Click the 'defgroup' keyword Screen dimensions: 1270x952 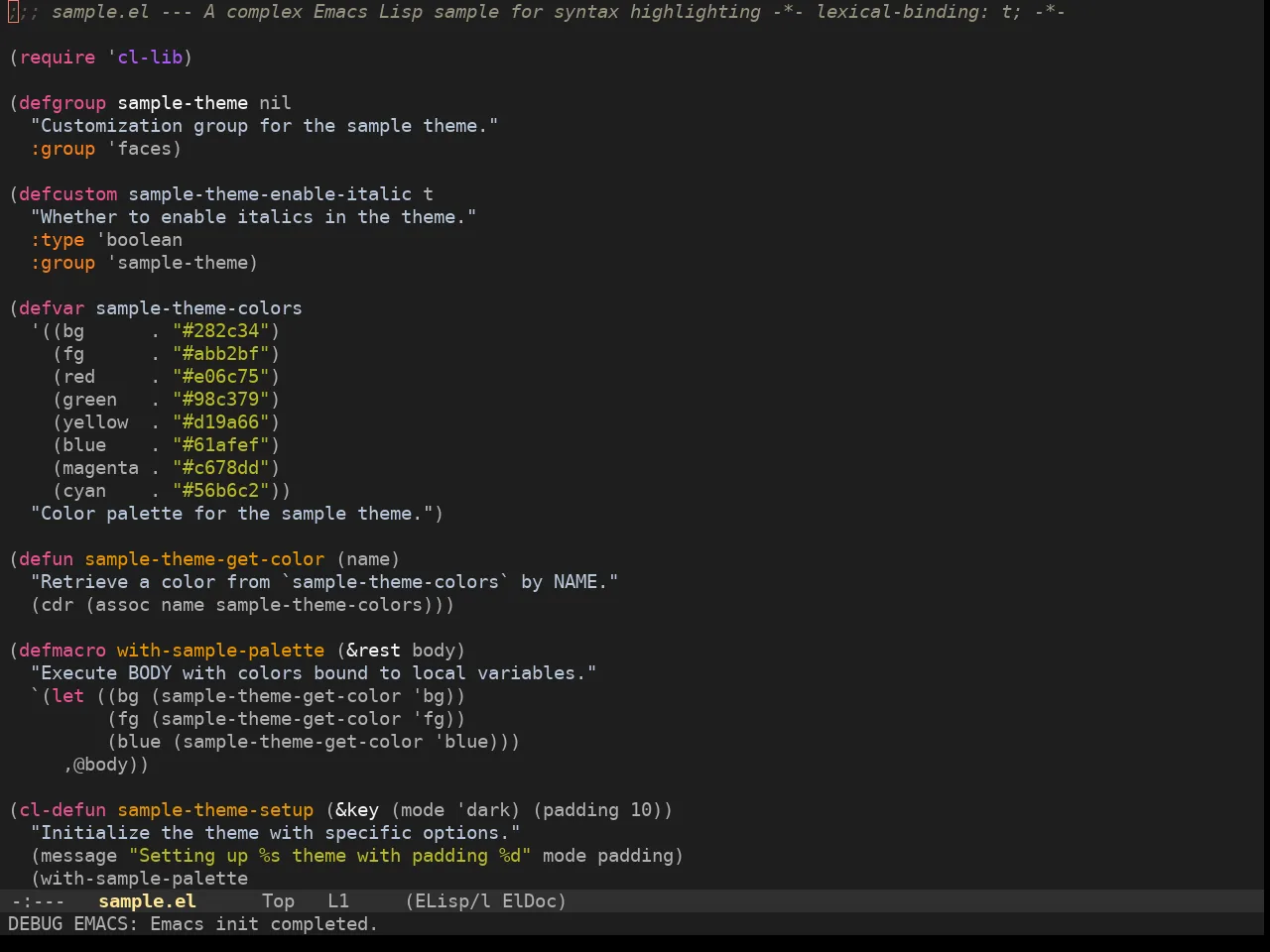[63, 102]
